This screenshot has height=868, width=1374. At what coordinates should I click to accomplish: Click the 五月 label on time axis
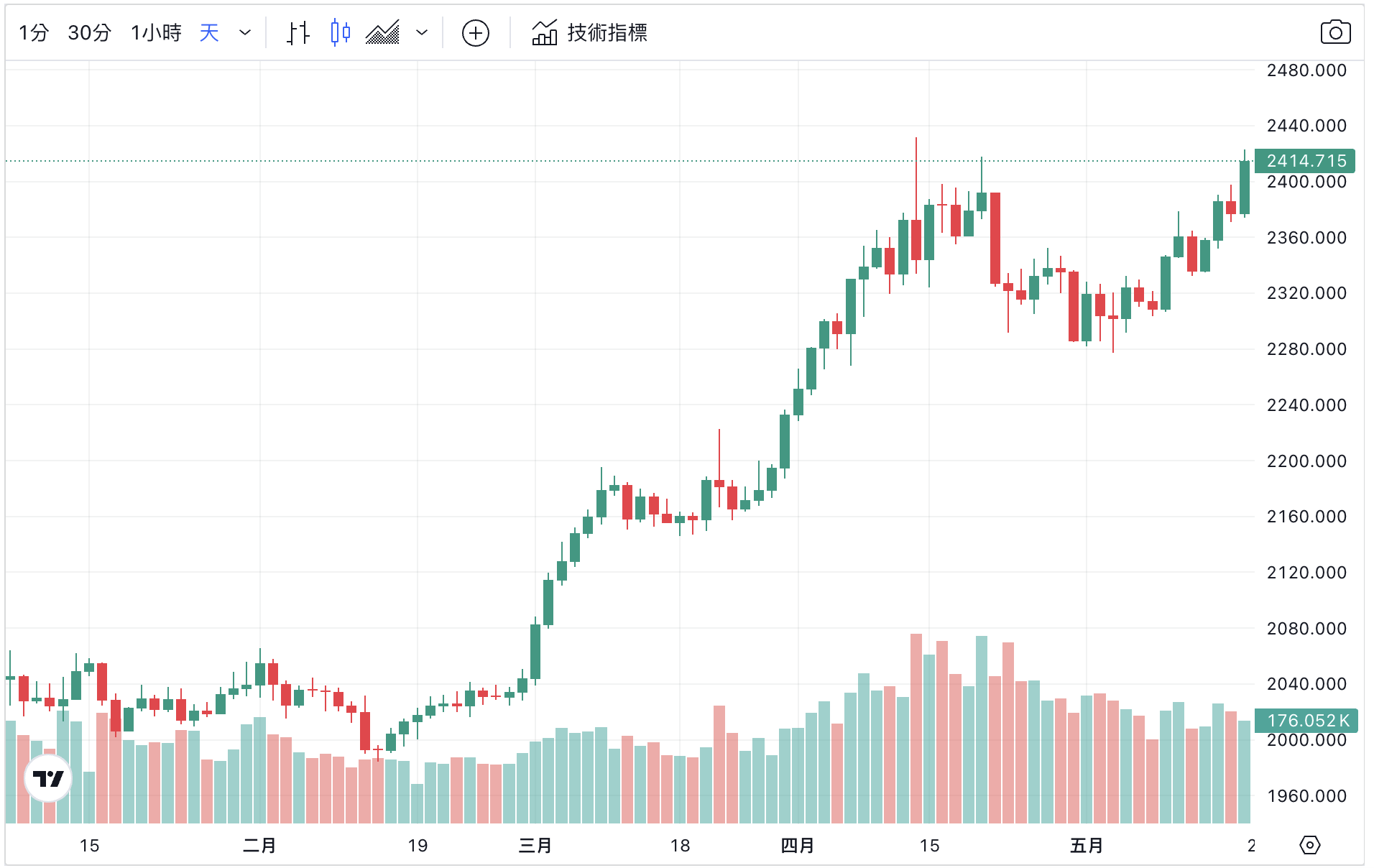(x=1086, y=846)
